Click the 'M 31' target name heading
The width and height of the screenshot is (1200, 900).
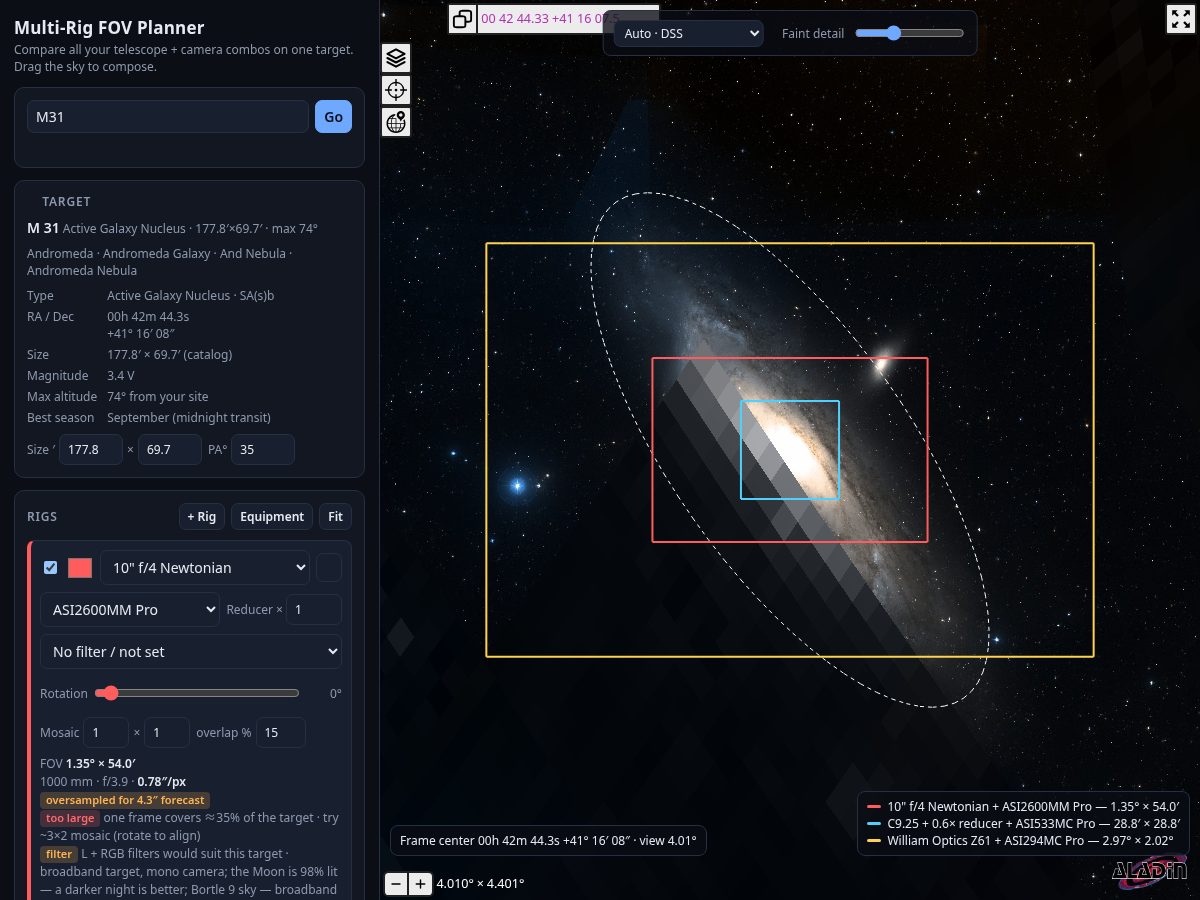click(43, 229)
